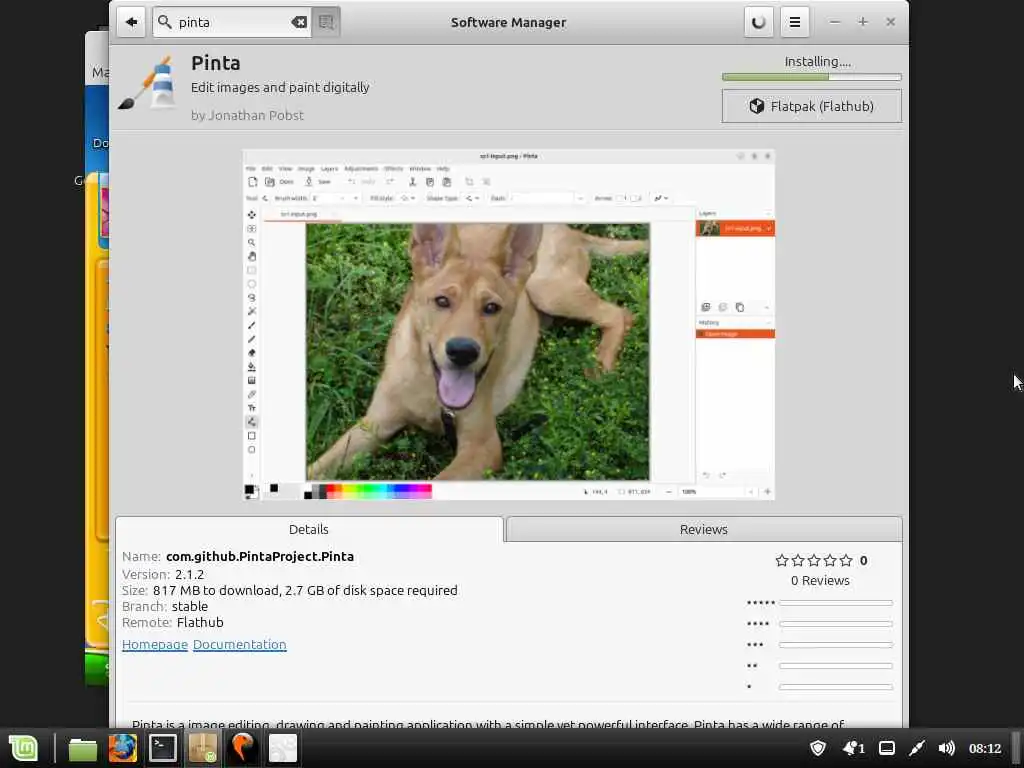This screenshot has height=768, width=1024.
Task: Click the show-desktop strip at the panel end
Action: 1017,748
